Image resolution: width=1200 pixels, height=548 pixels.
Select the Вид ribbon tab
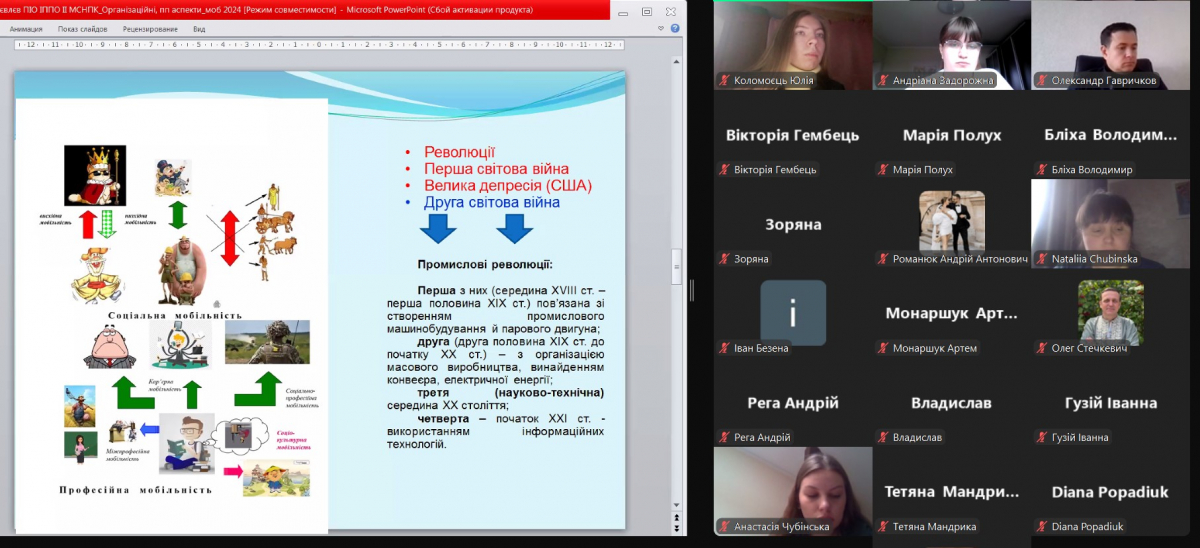pyautogui.click(x=199, y=29)
